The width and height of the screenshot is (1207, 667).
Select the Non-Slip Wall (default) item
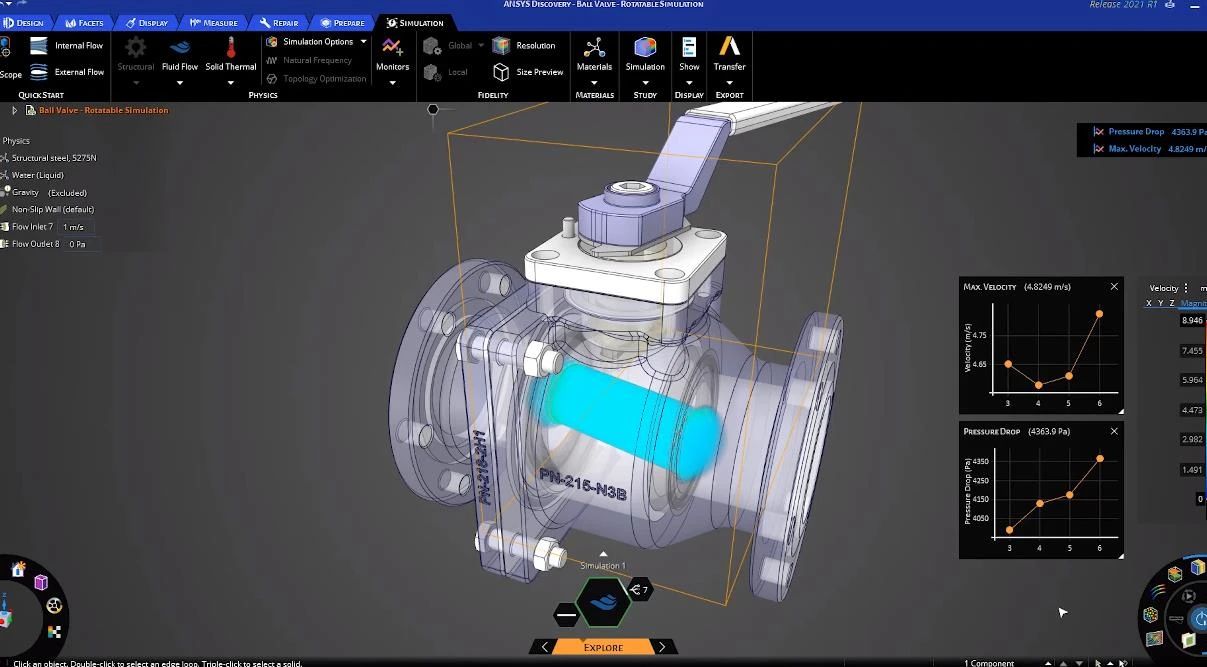(48, 209)
